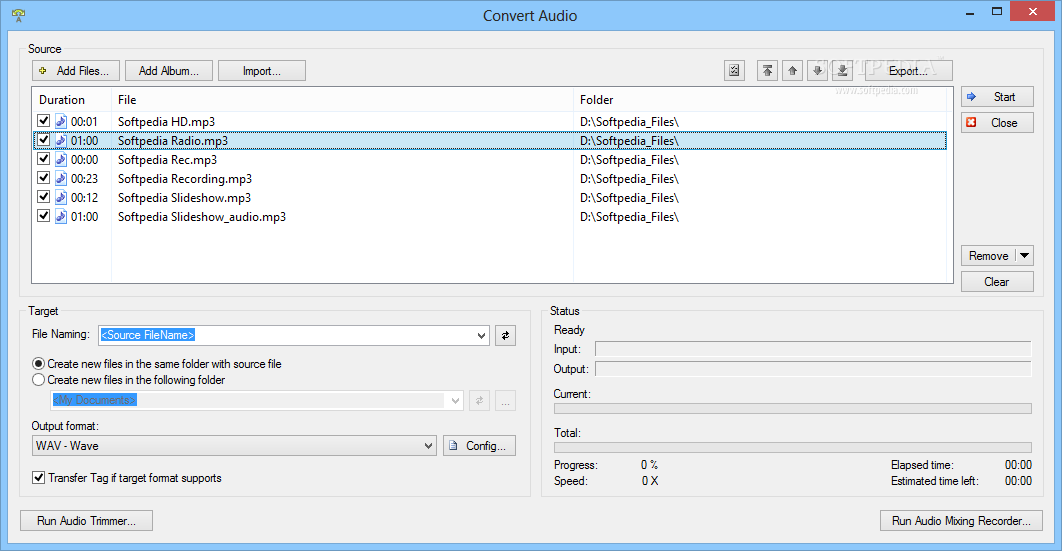
Task: Click the Export button
Action: [908, 70]
